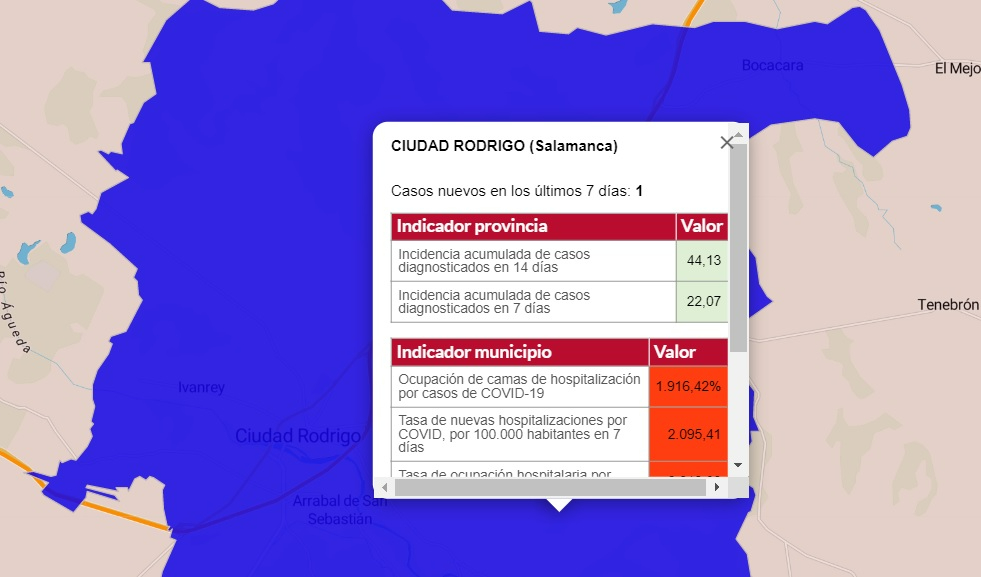981x577 pixels.
Task: Click the Indicador municipio table header
Action: pyautogui.click(x=471, y=352)
